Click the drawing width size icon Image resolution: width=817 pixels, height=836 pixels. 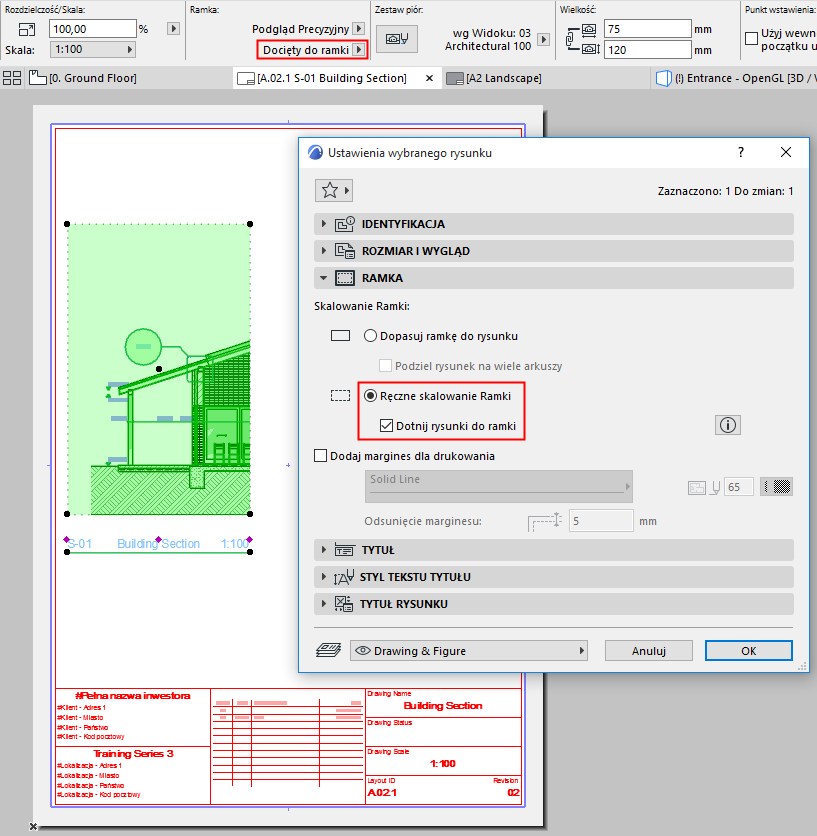click(x=589, y=29)
